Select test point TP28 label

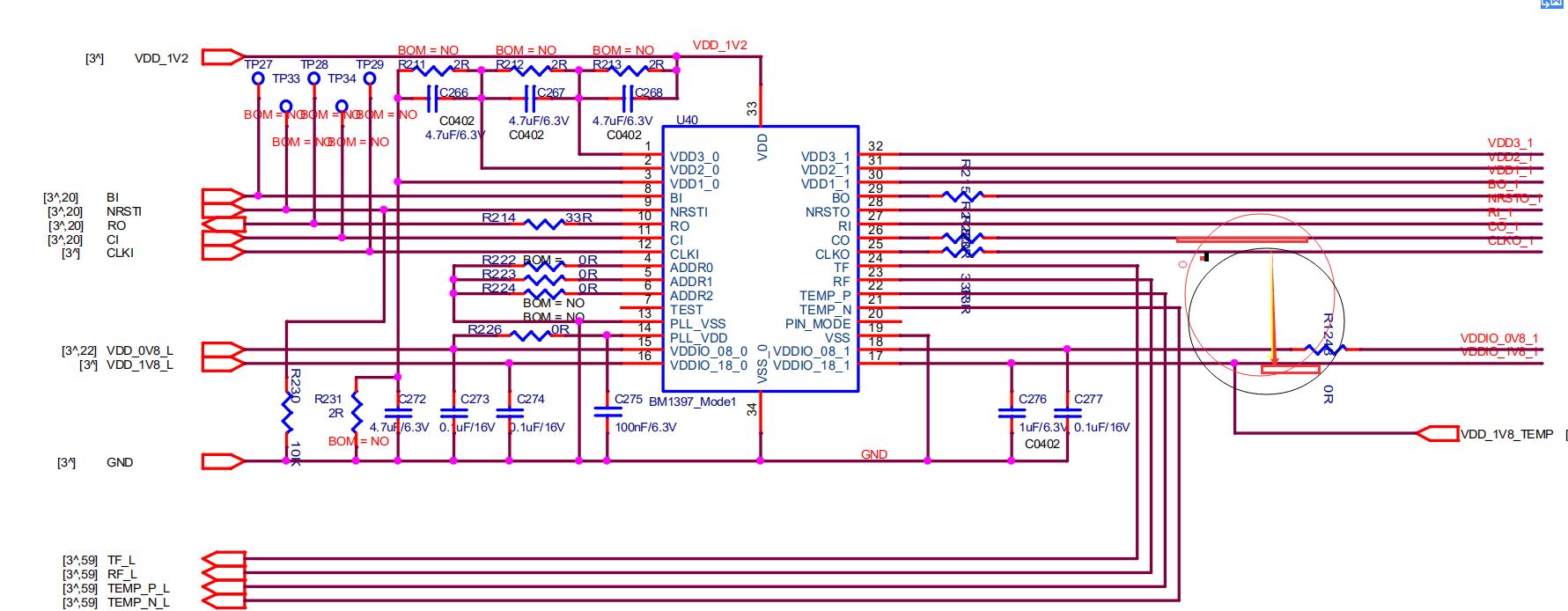click(314, 64)
